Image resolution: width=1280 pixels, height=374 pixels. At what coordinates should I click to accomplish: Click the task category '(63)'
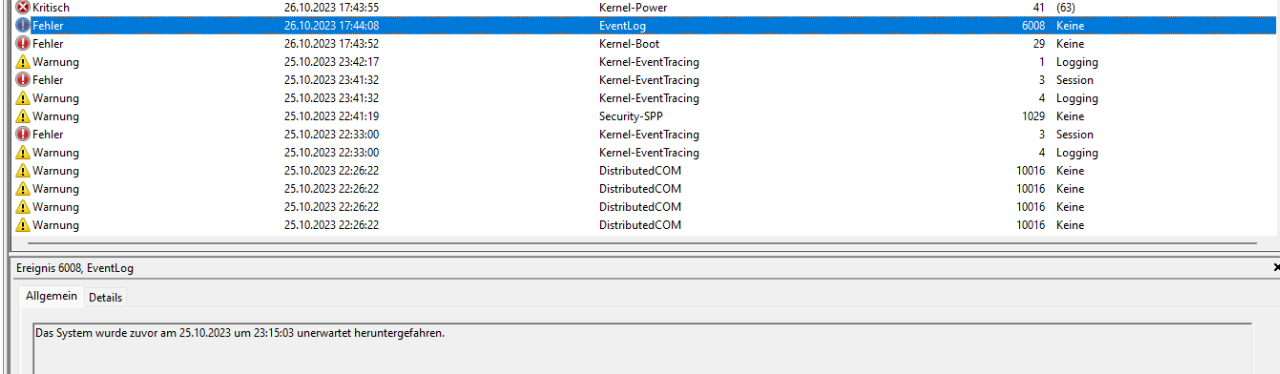[1066, 7]
